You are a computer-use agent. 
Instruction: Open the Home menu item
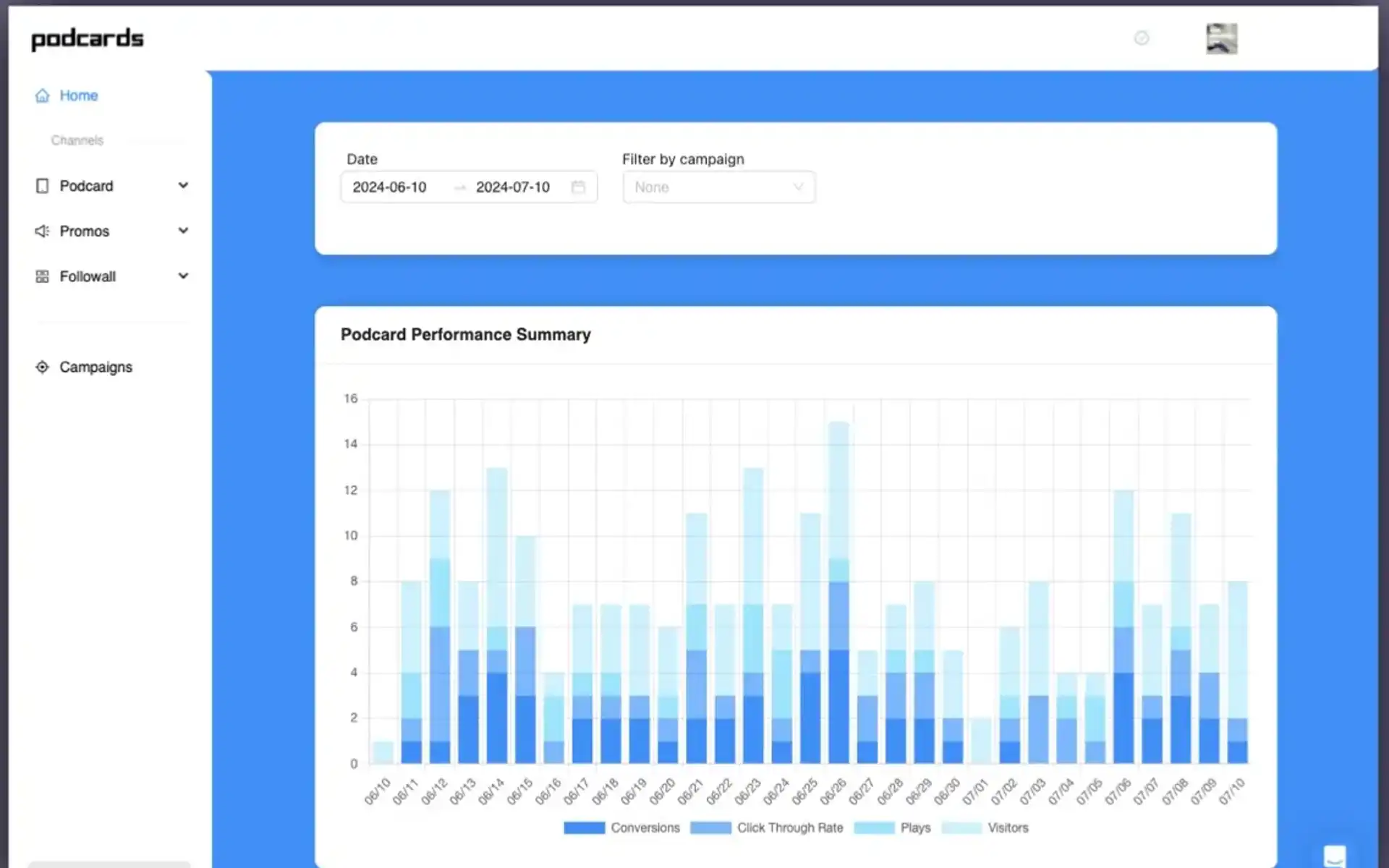pos(79,95)
